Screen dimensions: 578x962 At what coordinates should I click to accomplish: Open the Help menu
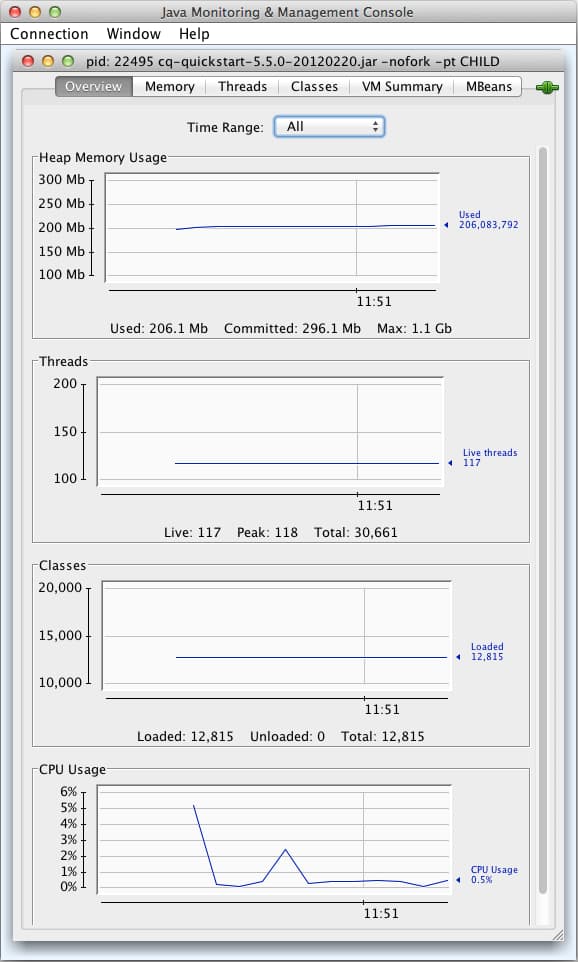coord(194,34)
